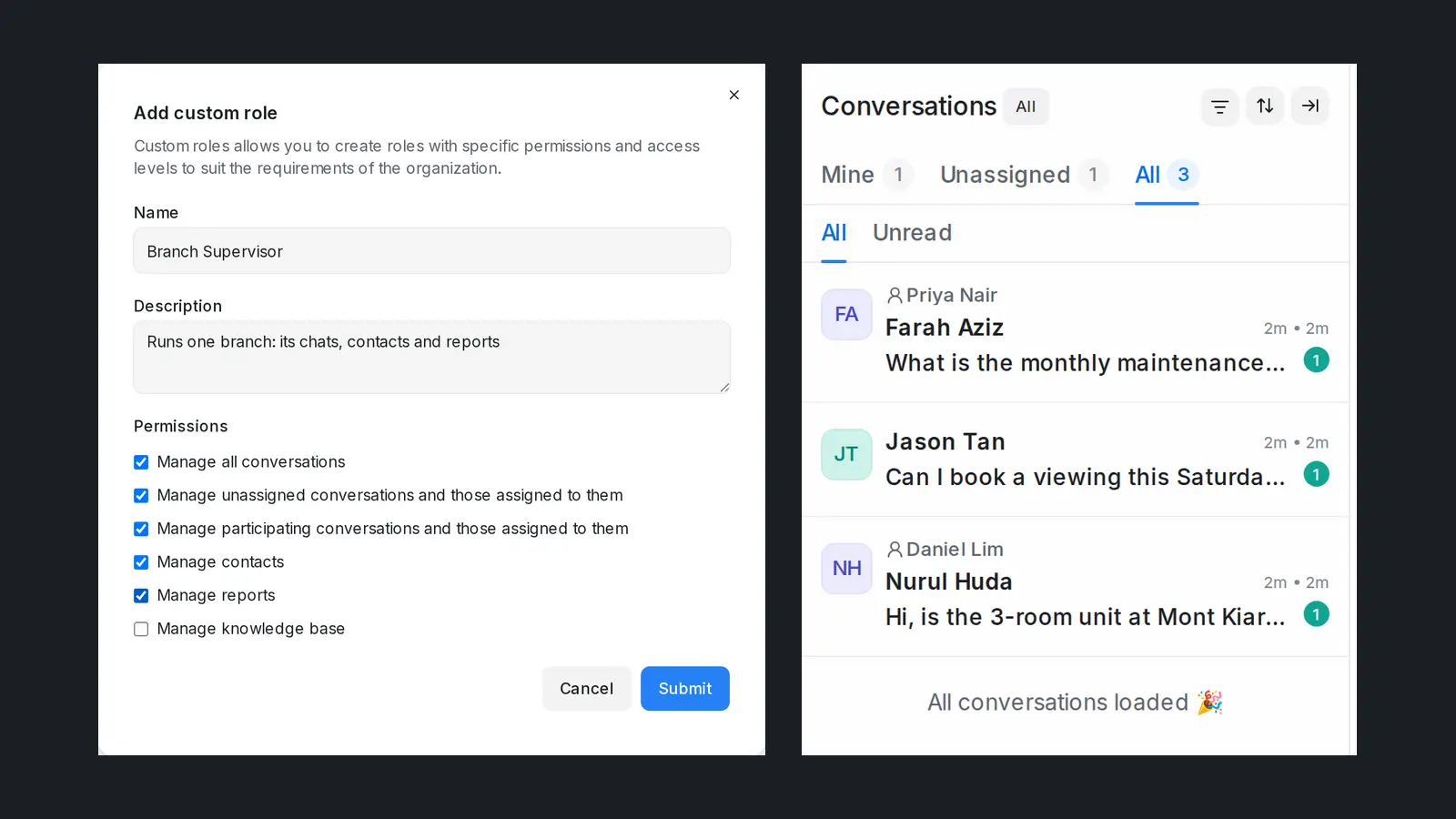Click the Manage knowledge base label
Screen dimensions: 1456x819
[x=251, y=629]
